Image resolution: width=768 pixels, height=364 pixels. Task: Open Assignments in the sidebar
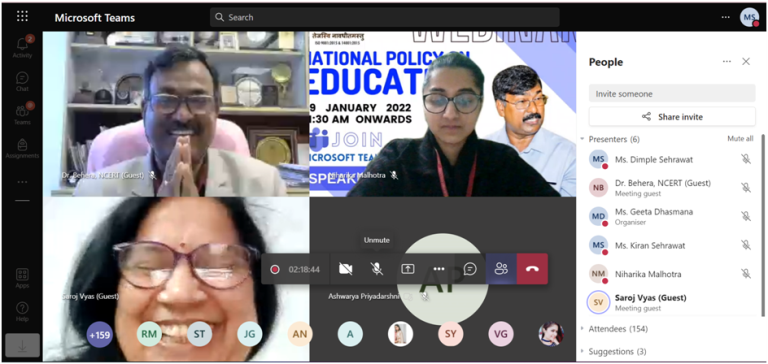23,148
